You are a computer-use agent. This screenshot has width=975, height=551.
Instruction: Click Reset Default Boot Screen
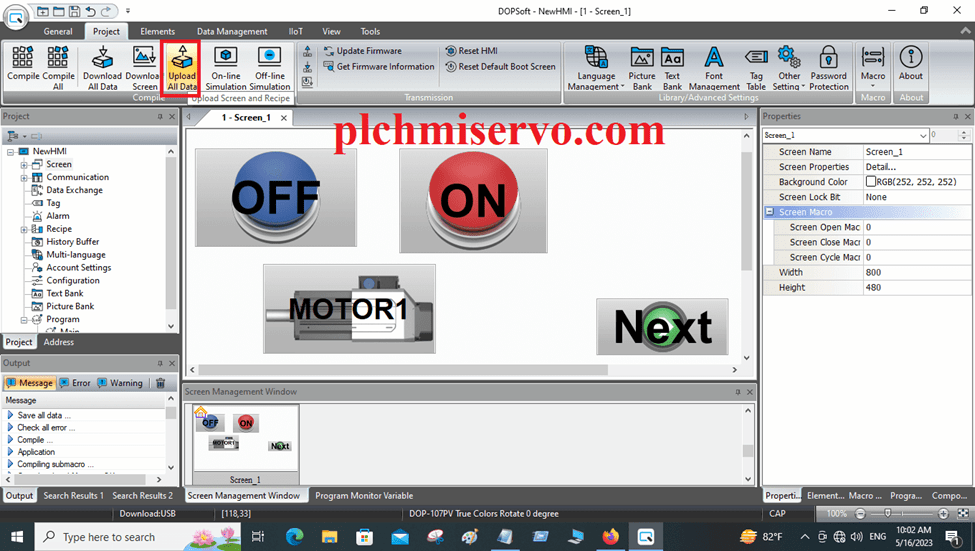click(x=501, y=67)
